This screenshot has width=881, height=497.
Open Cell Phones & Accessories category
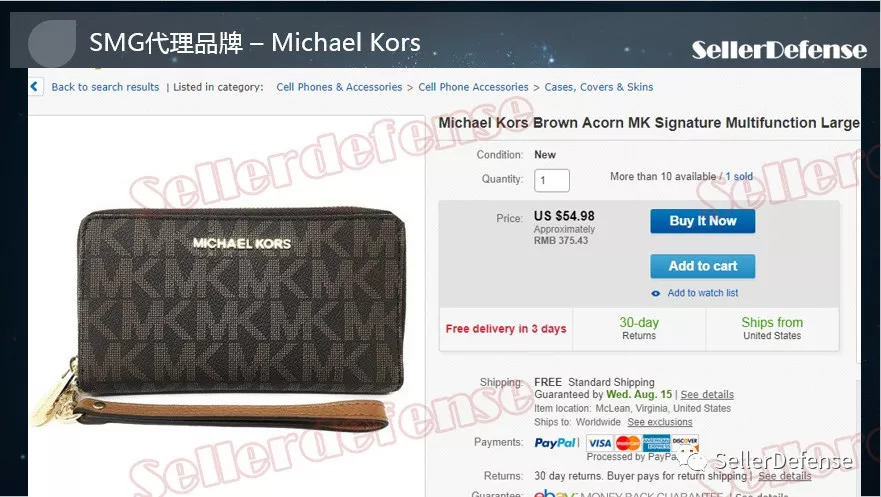click(339, 87)
